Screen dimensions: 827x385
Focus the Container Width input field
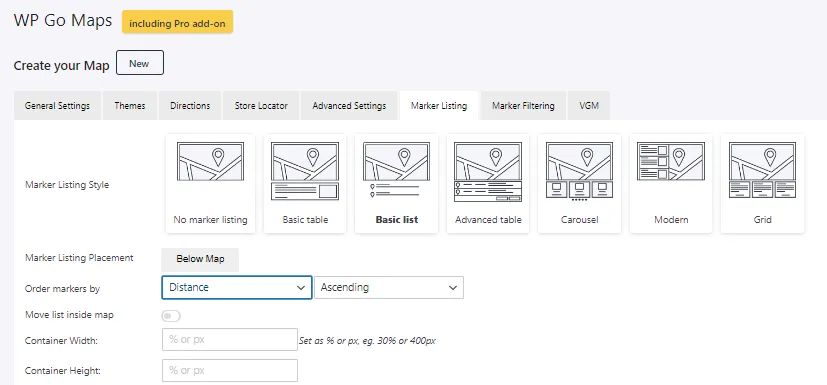[x=230, y=340]
